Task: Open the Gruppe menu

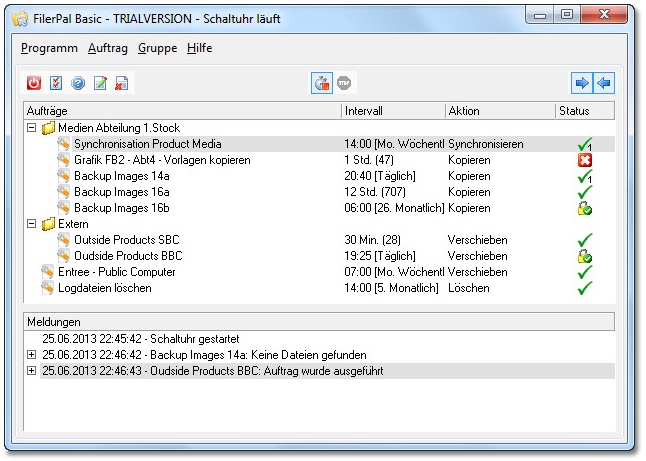Action: coord(158,48)
